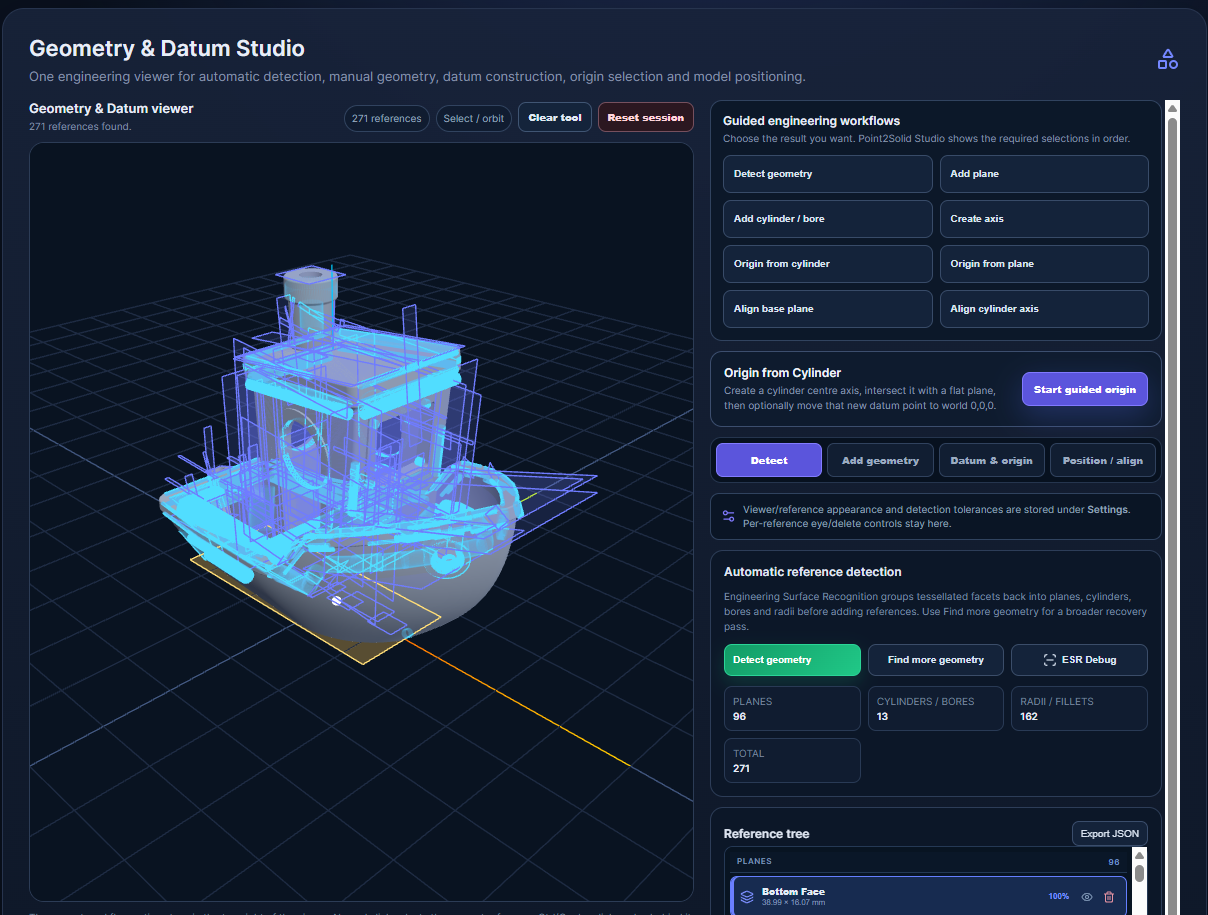
Task: Export the reference tree as JSON
Action: click(1110, 834)
